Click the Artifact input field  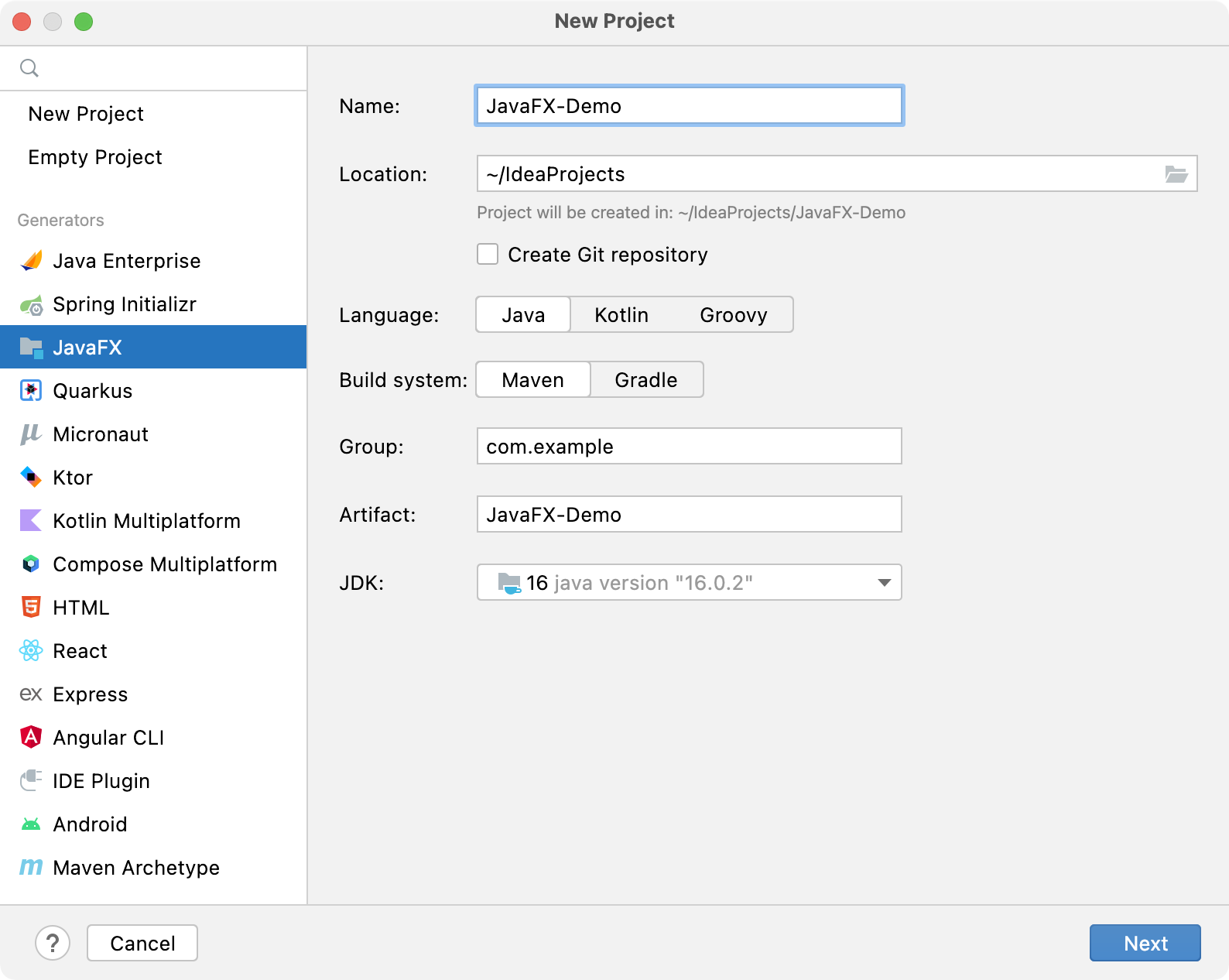(x=689, y=514)
